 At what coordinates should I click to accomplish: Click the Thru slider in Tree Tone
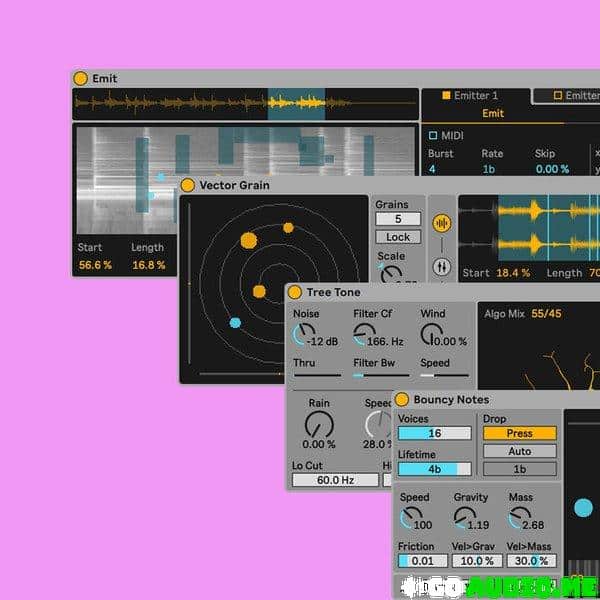317,375
